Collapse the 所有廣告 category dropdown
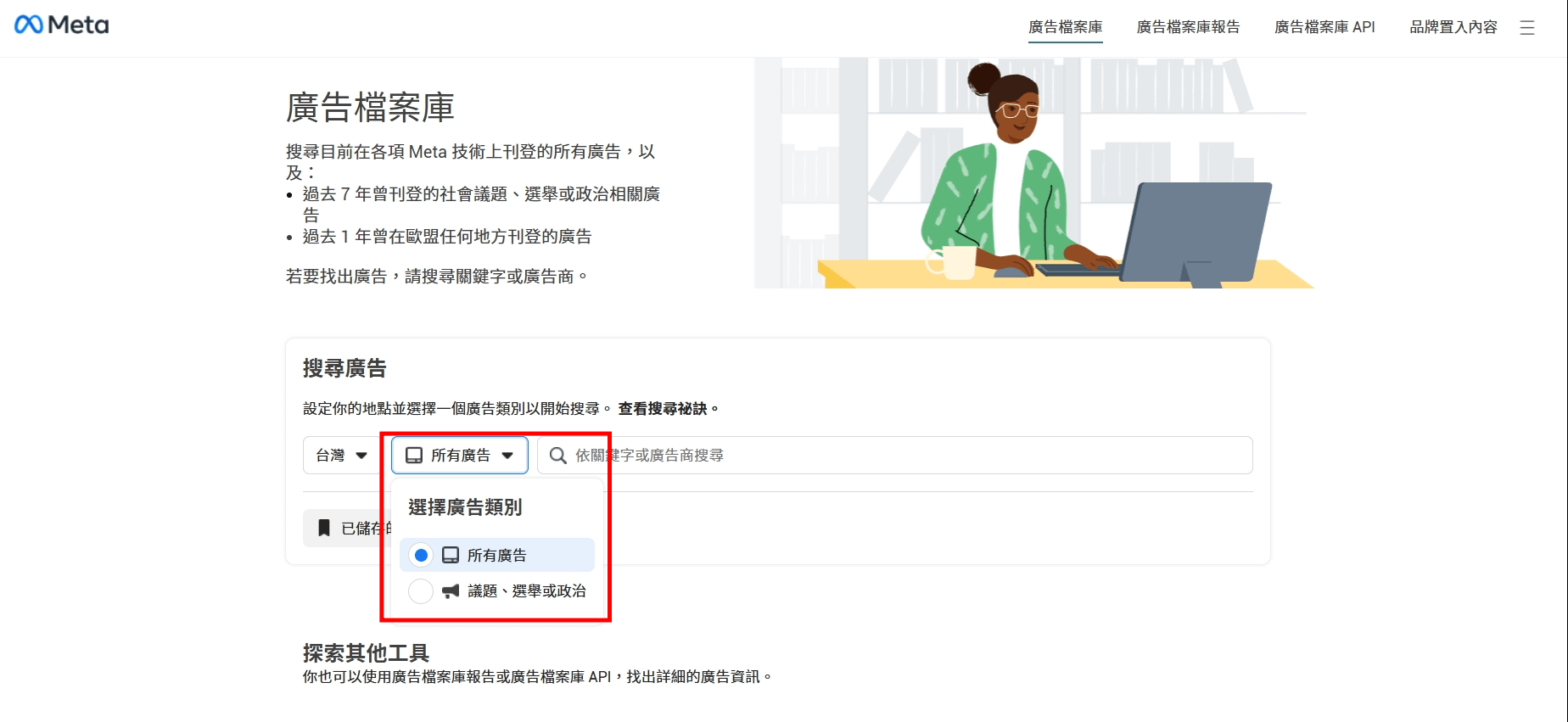Viewport: 1568px width, 722px height. pos(460,456)
